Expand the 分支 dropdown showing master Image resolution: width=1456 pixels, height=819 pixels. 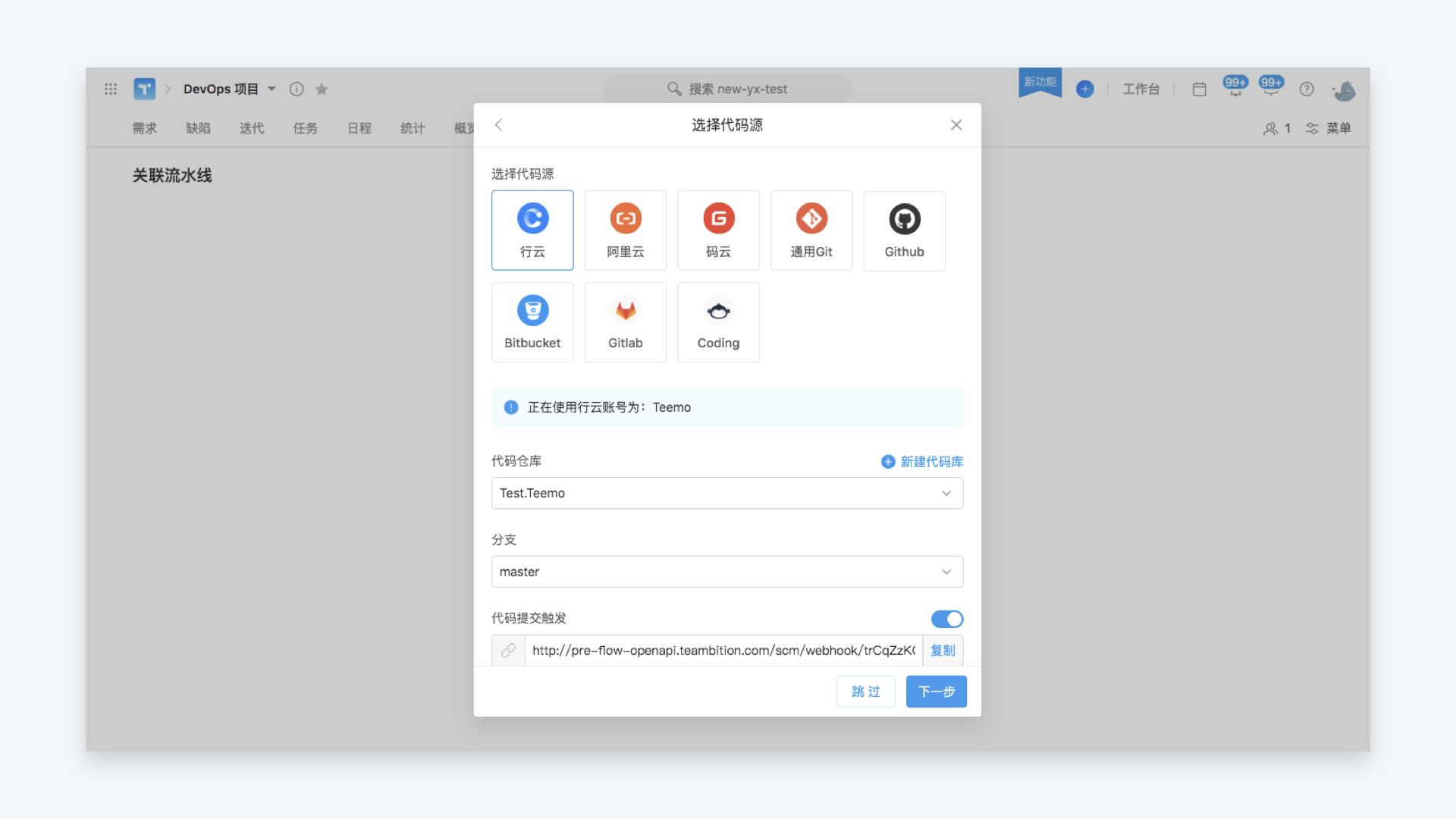[727, 572]
